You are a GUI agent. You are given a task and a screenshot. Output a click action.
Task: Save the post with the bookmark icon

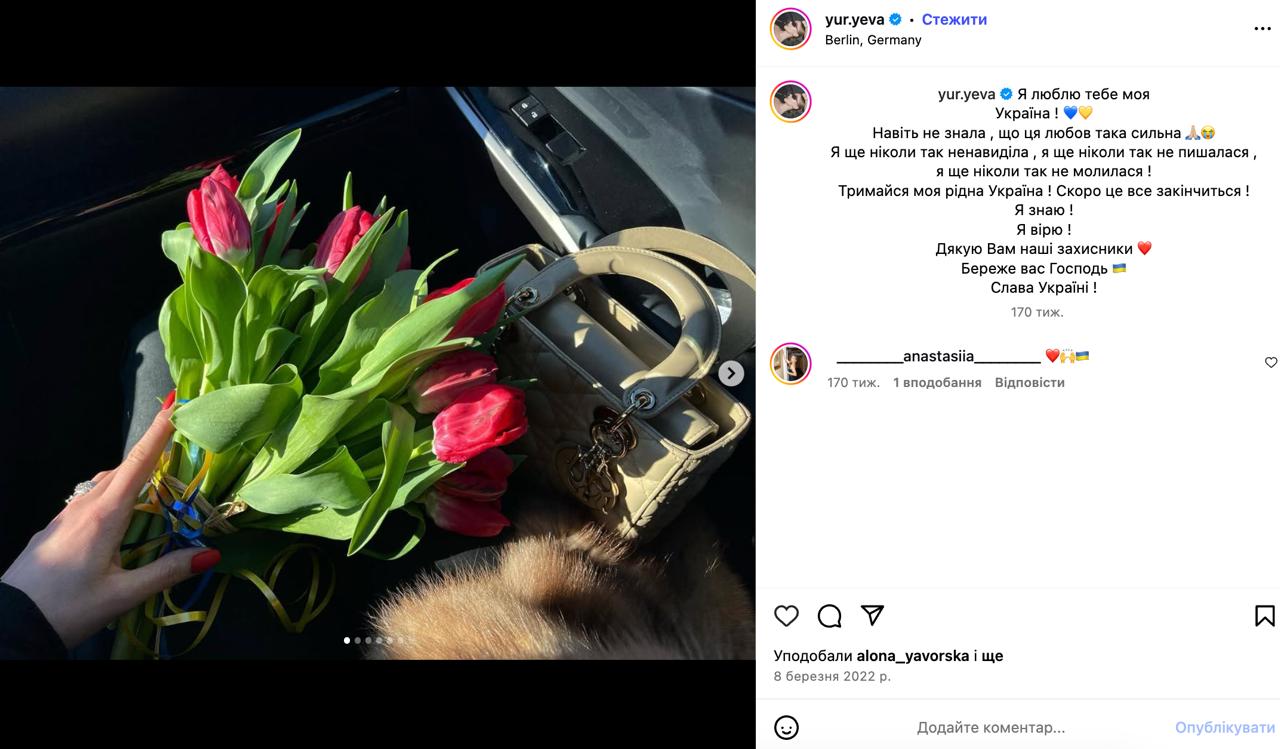pyautogui.click(x=1265, y=616)
